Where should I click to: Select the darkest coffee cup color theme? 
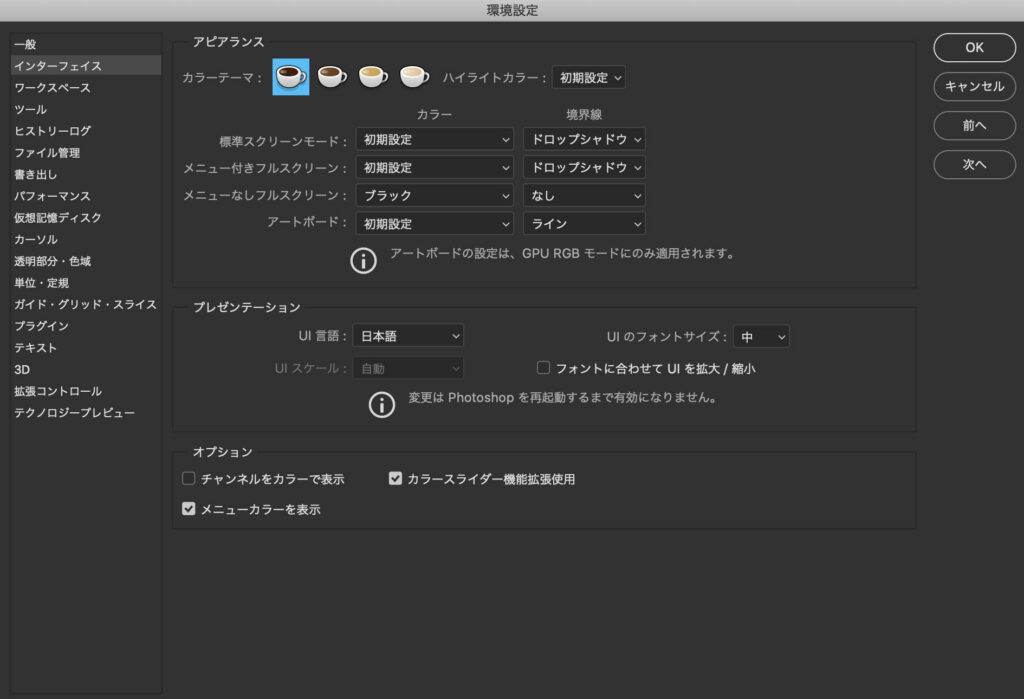291,77
